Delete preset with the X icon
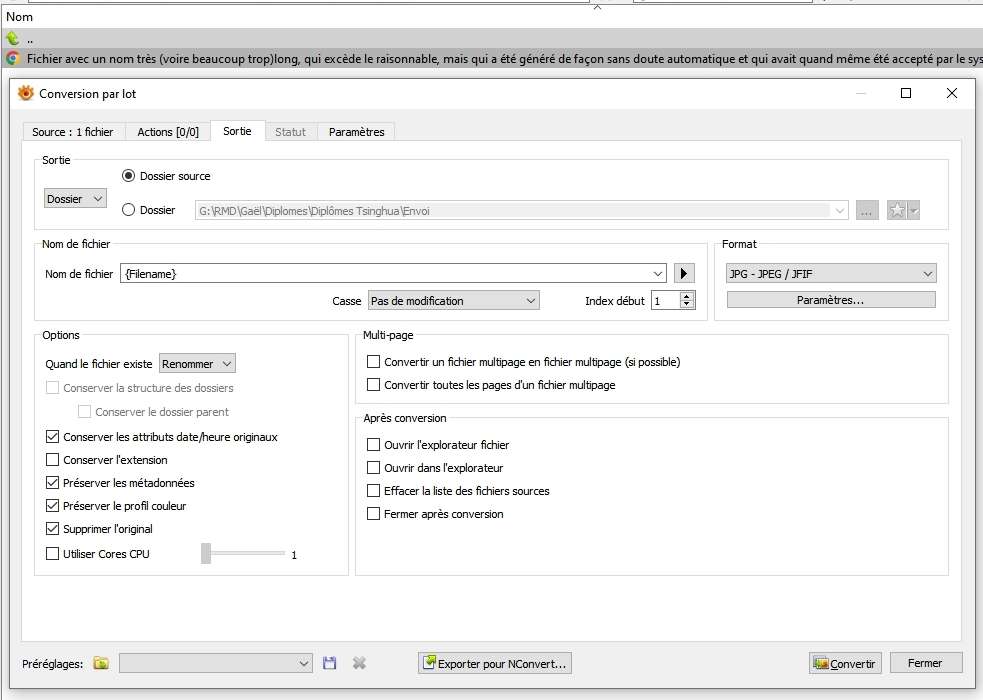Screen dimensions: 983x700 point(359,663)
